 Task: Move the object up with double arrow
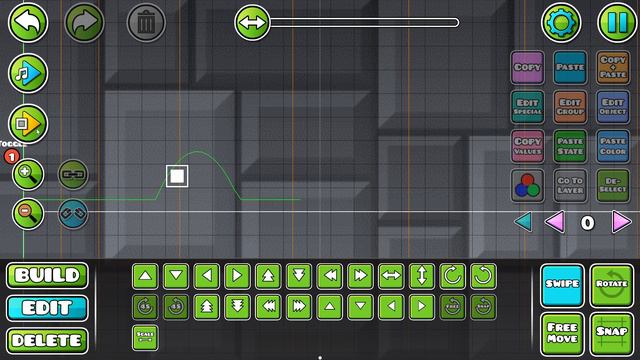[268, 276]
